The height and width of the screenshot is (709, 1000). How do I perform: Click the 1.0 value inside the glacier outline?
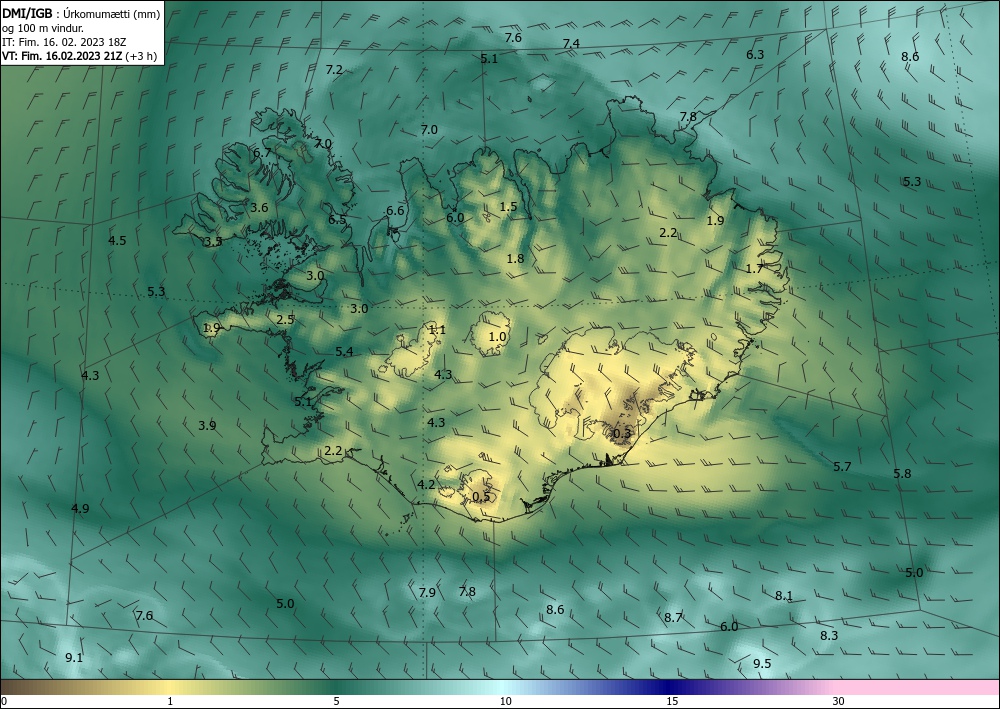pos(497,337)
